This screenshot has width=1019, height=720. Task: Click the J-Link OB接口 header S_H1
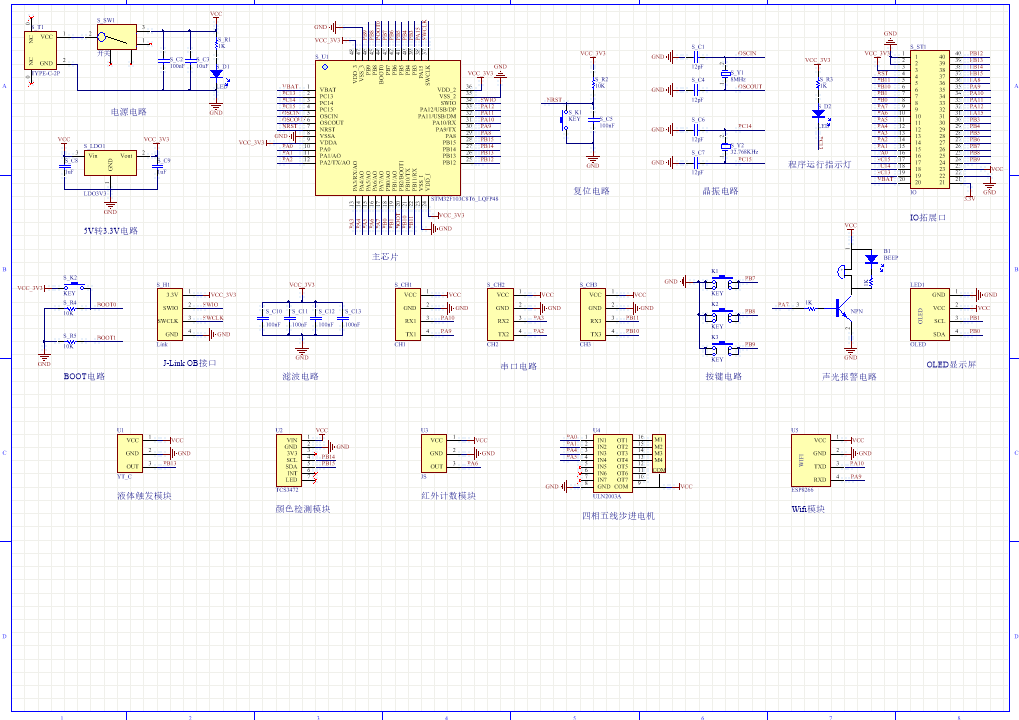pos(170,315)
